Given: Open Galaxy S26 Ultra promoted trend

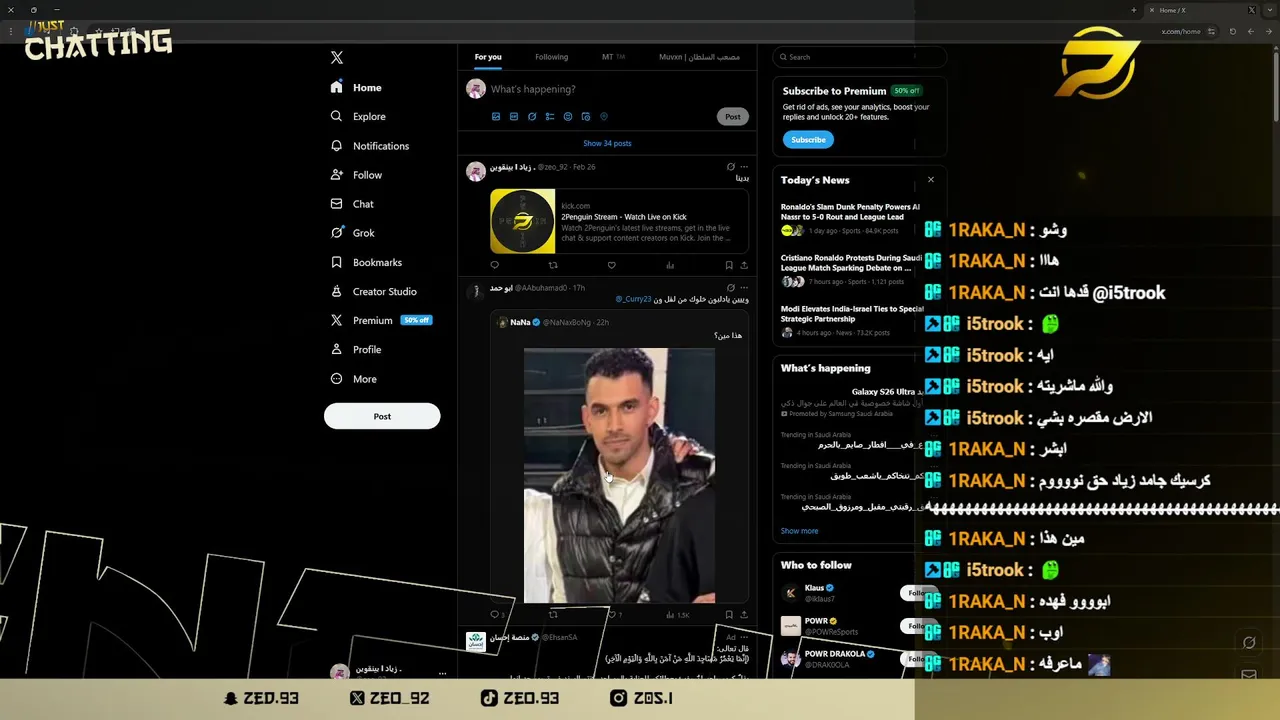Looking at the screenshot, I should (851, 401).
